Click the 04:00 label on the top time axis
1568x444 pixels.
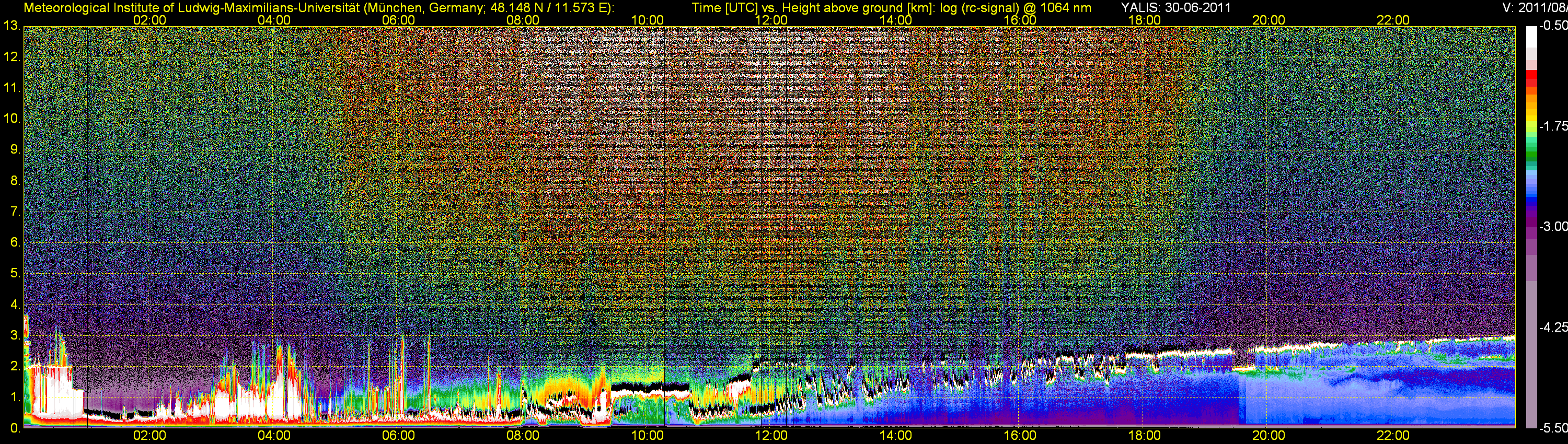(274, 20)
